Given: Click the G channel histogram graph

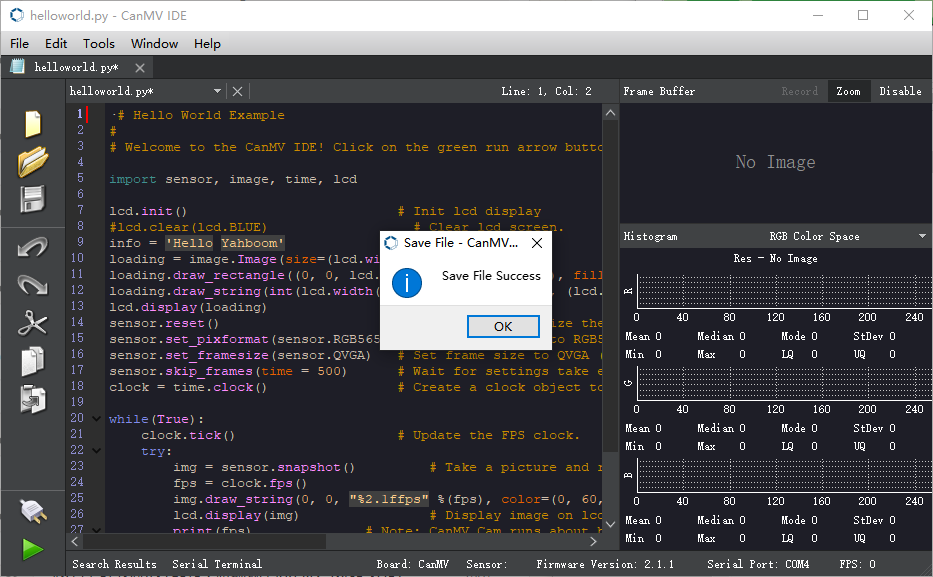Looking at the screenshot, I should [784, 382].
